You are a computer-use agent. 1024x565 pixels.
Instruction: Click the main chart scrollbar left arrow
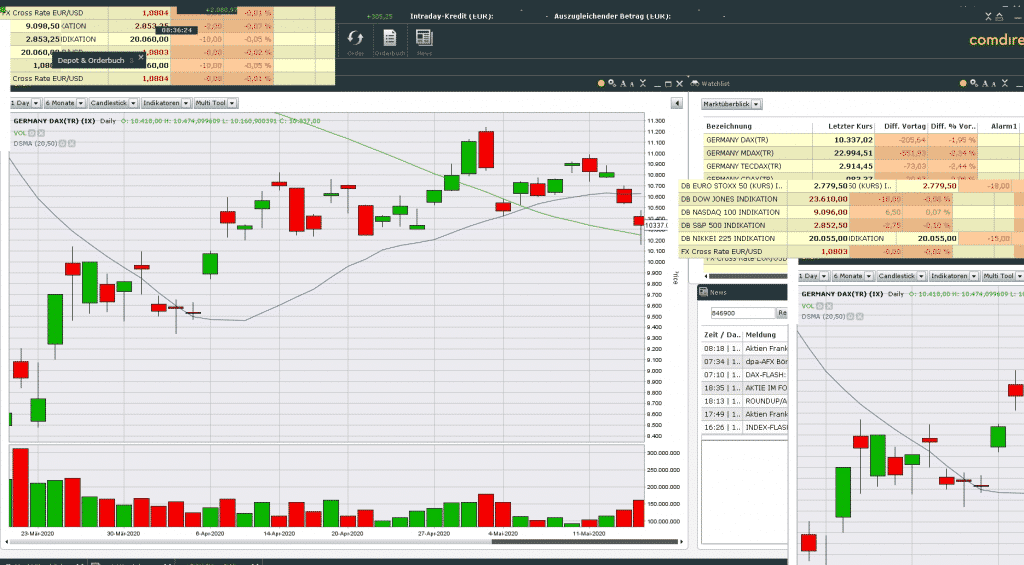[x=7, y=541]
